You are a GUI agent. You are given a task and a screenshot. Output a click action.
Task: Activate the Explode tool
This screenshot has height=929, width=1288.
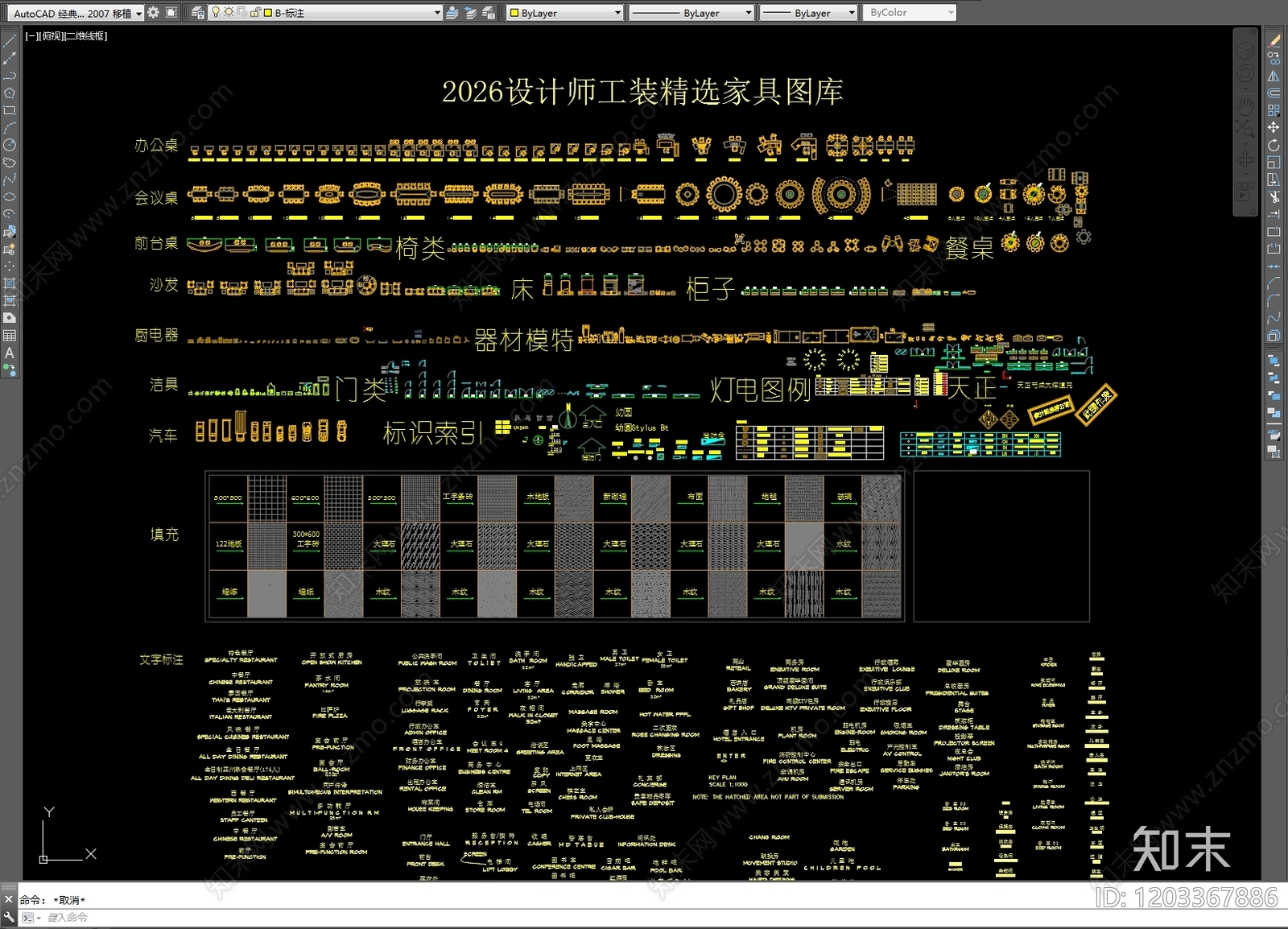point(1274,336)
